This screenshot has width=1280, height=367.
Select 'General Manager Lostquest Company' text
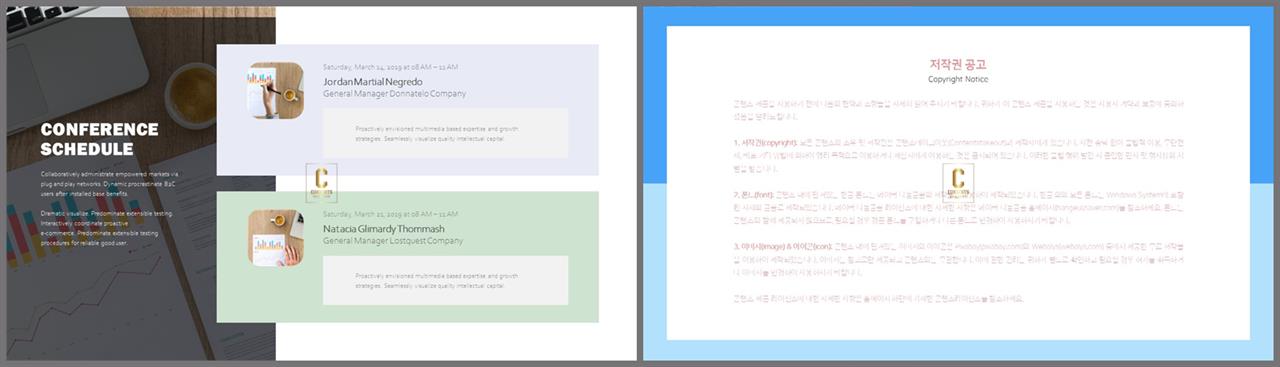click(393, 241)
